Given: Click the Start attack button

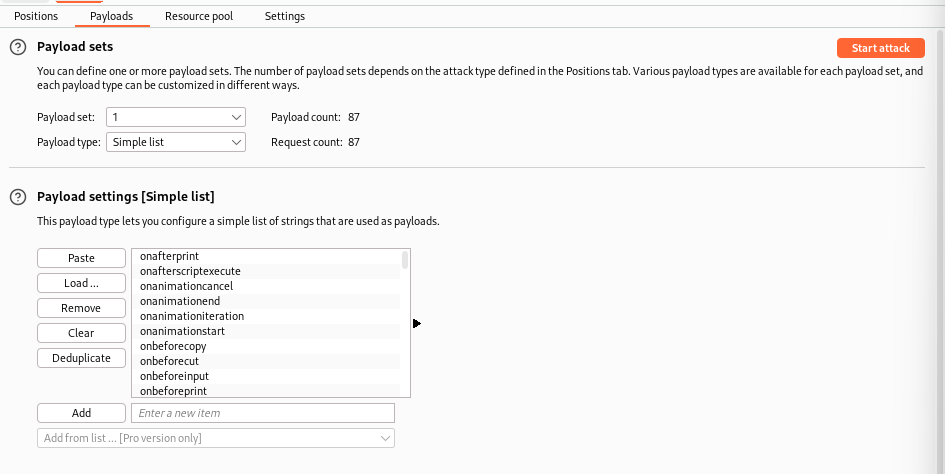Looking at the screenshot, I should point(881,48).
